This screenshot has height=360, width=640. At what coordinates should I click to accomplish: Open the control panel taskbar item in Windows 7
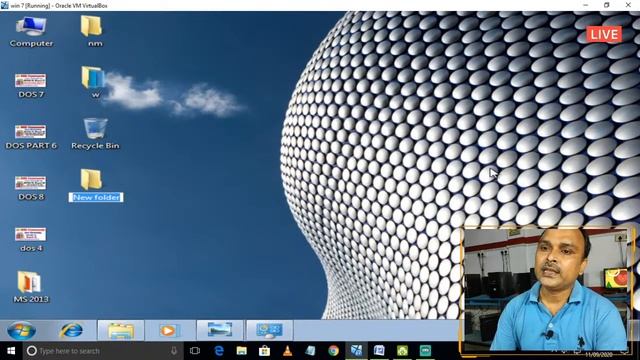(269, 330)
